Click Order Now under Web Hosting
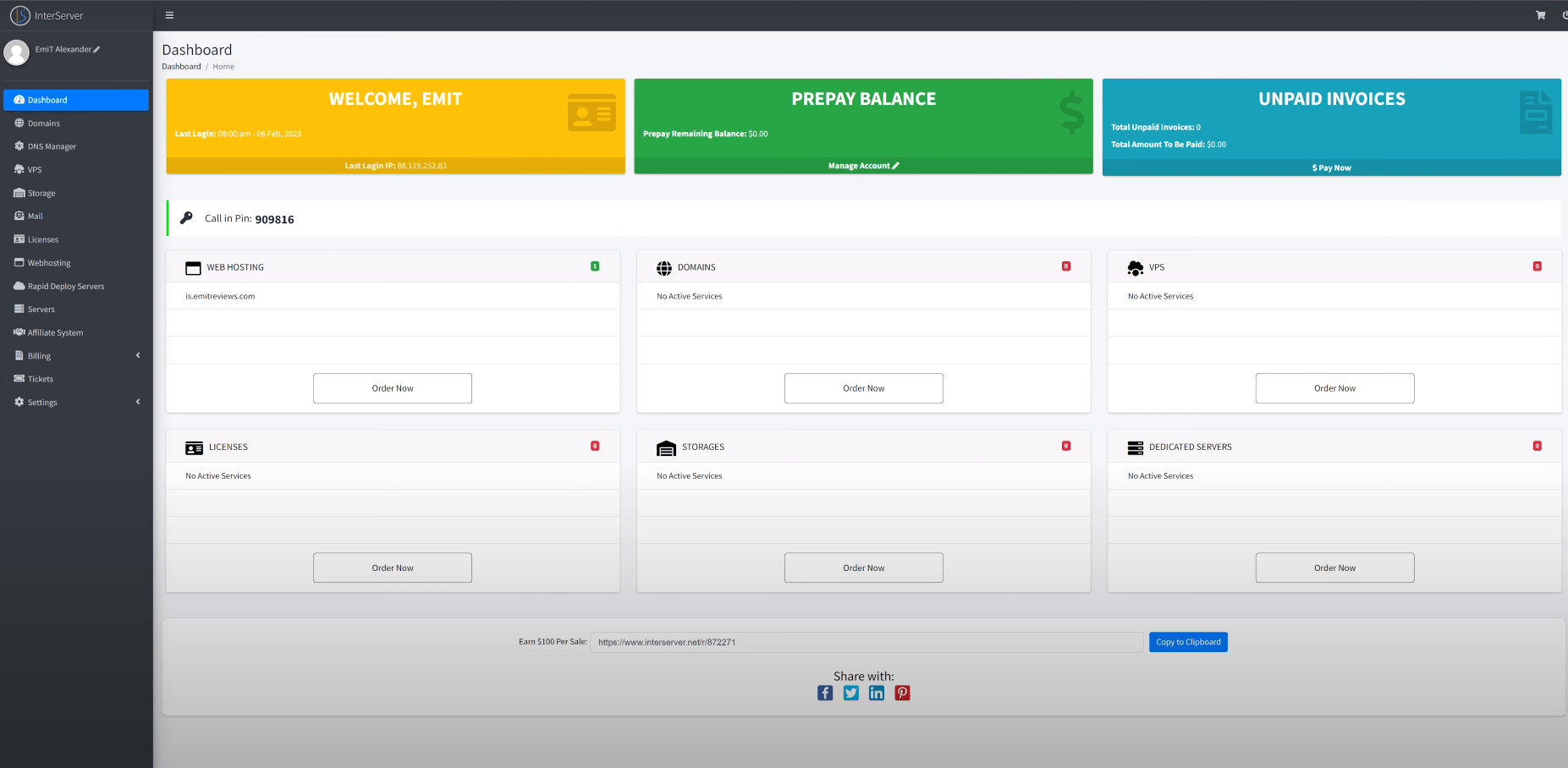The width and height of the screenshot is (1568, 768). point(393,388)
